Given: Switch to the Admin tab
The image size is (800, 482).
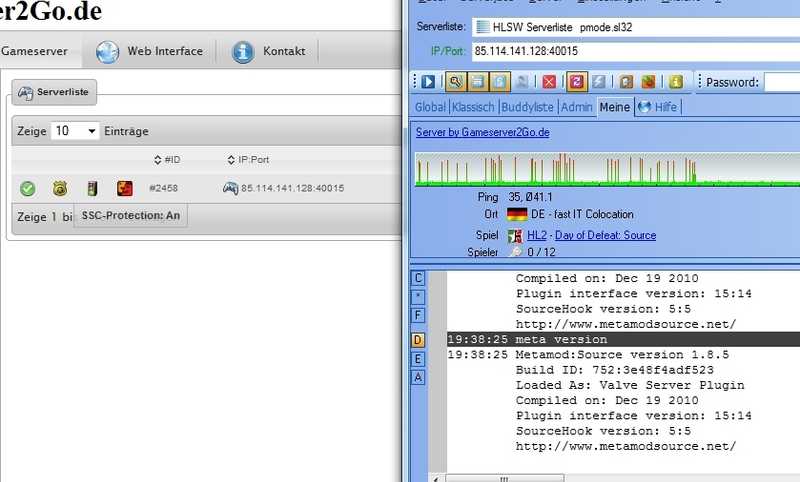Looking at the screenshot, I should [x=577, y=107].
